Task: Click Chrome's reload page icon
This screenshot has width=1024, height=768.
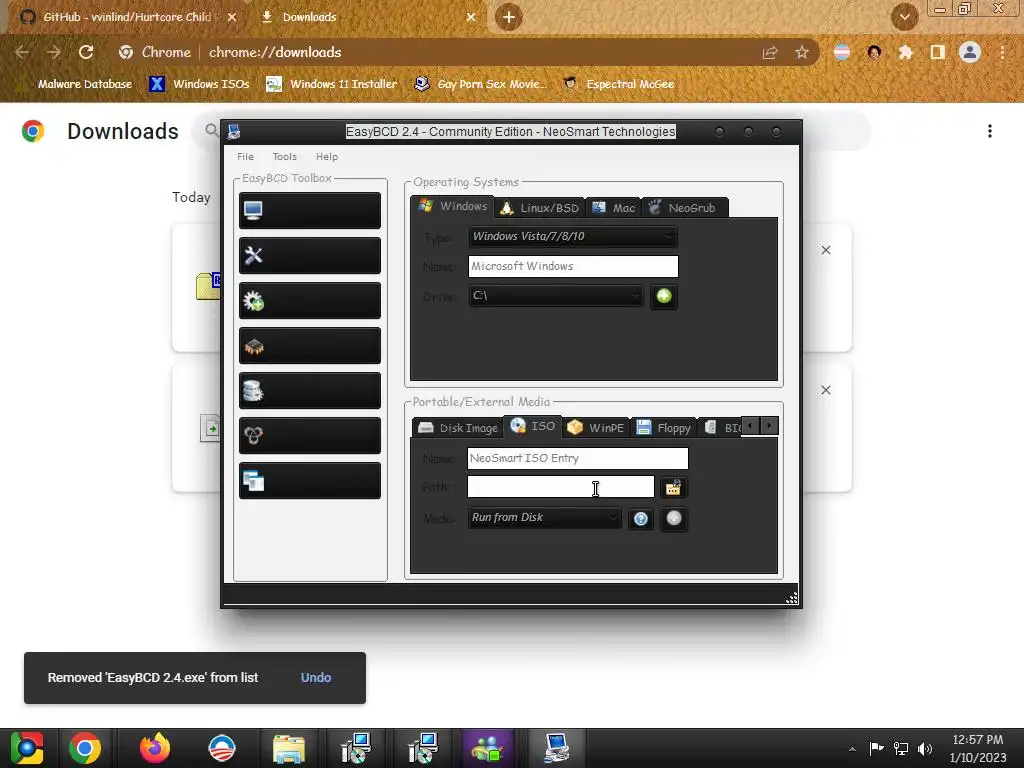Action: 86,52
